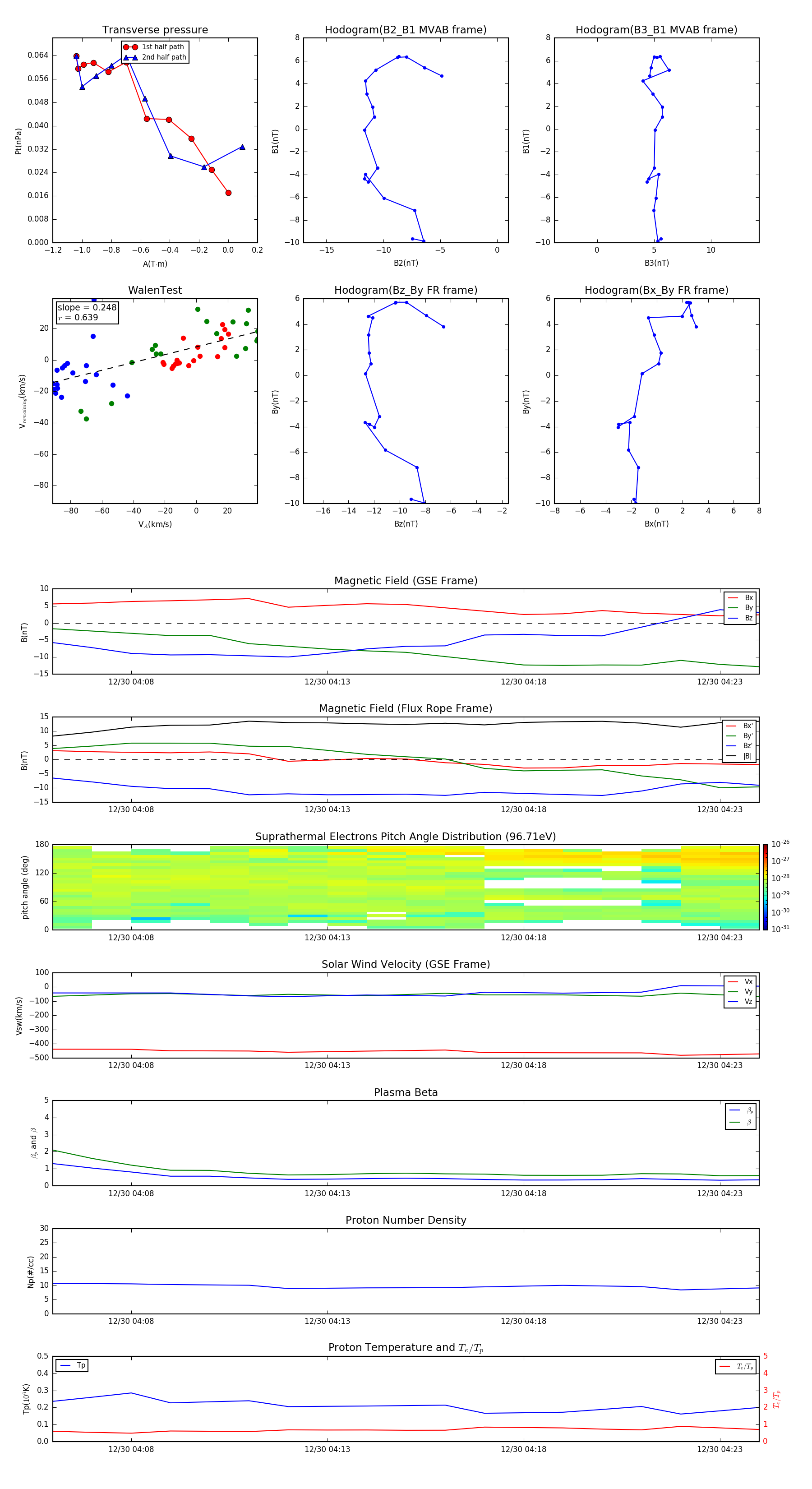Click the "−15" tick on B2_B1 hodogram x-axis

(326, 250)
